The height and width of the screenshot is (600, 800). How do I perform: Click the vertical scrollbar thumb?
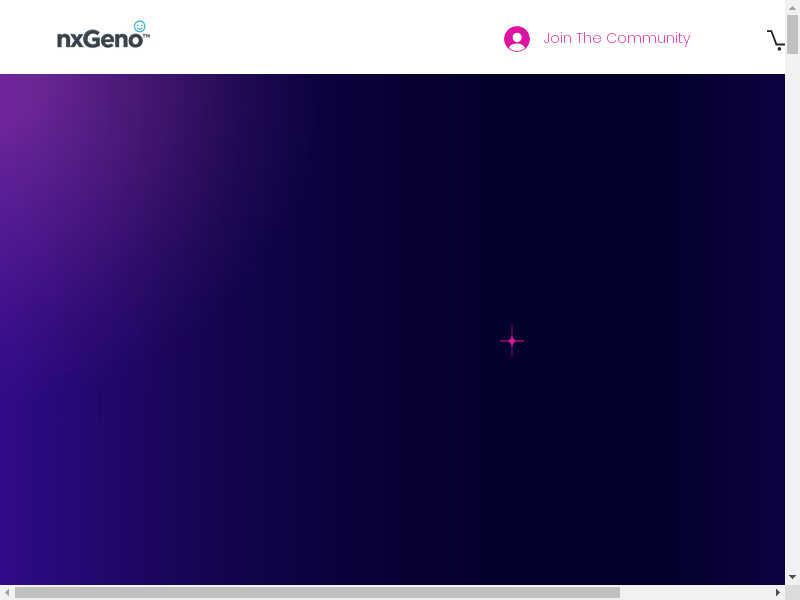click(792, 35)
